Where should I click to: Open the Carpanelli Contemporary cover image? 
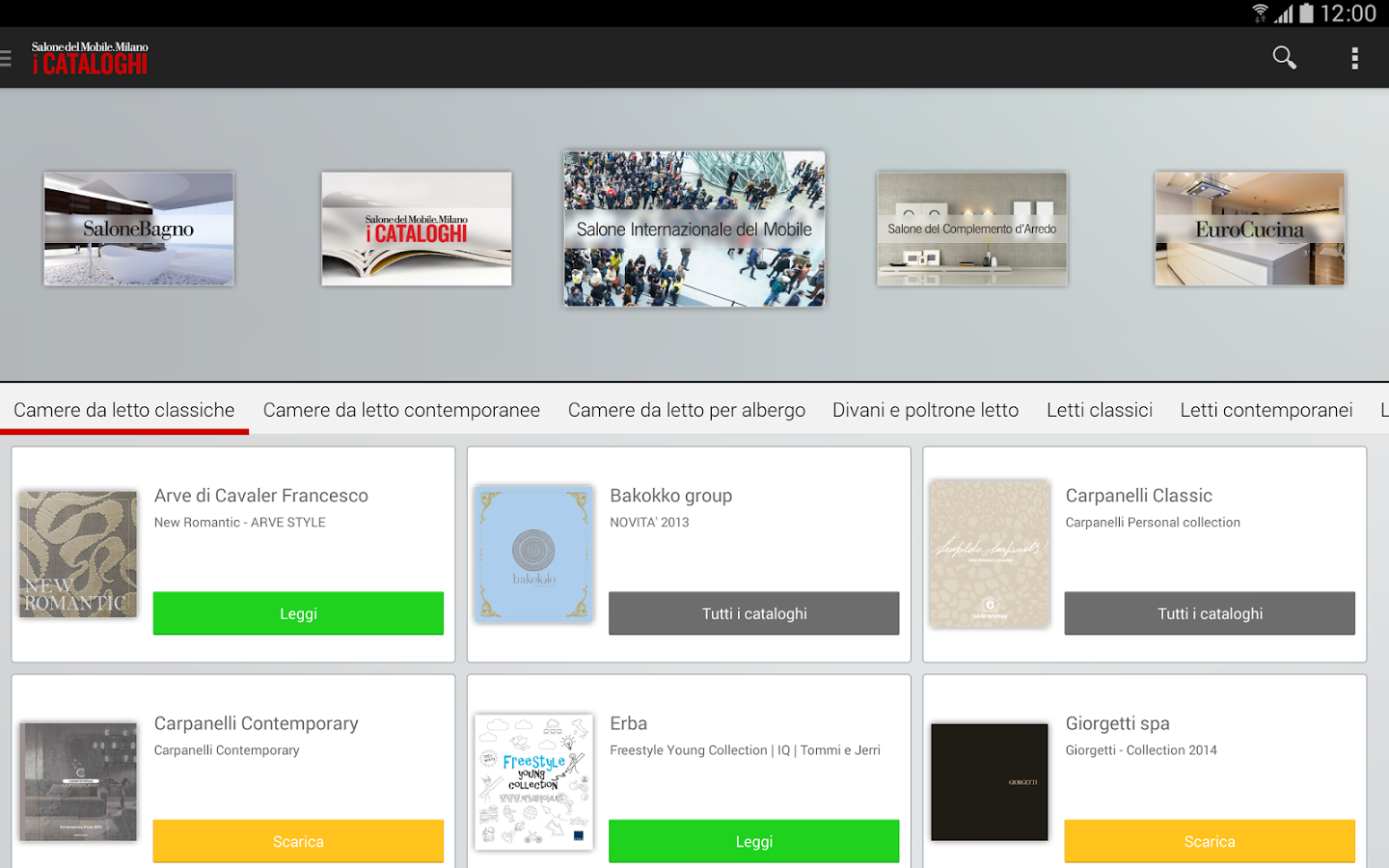click(78, 782)
